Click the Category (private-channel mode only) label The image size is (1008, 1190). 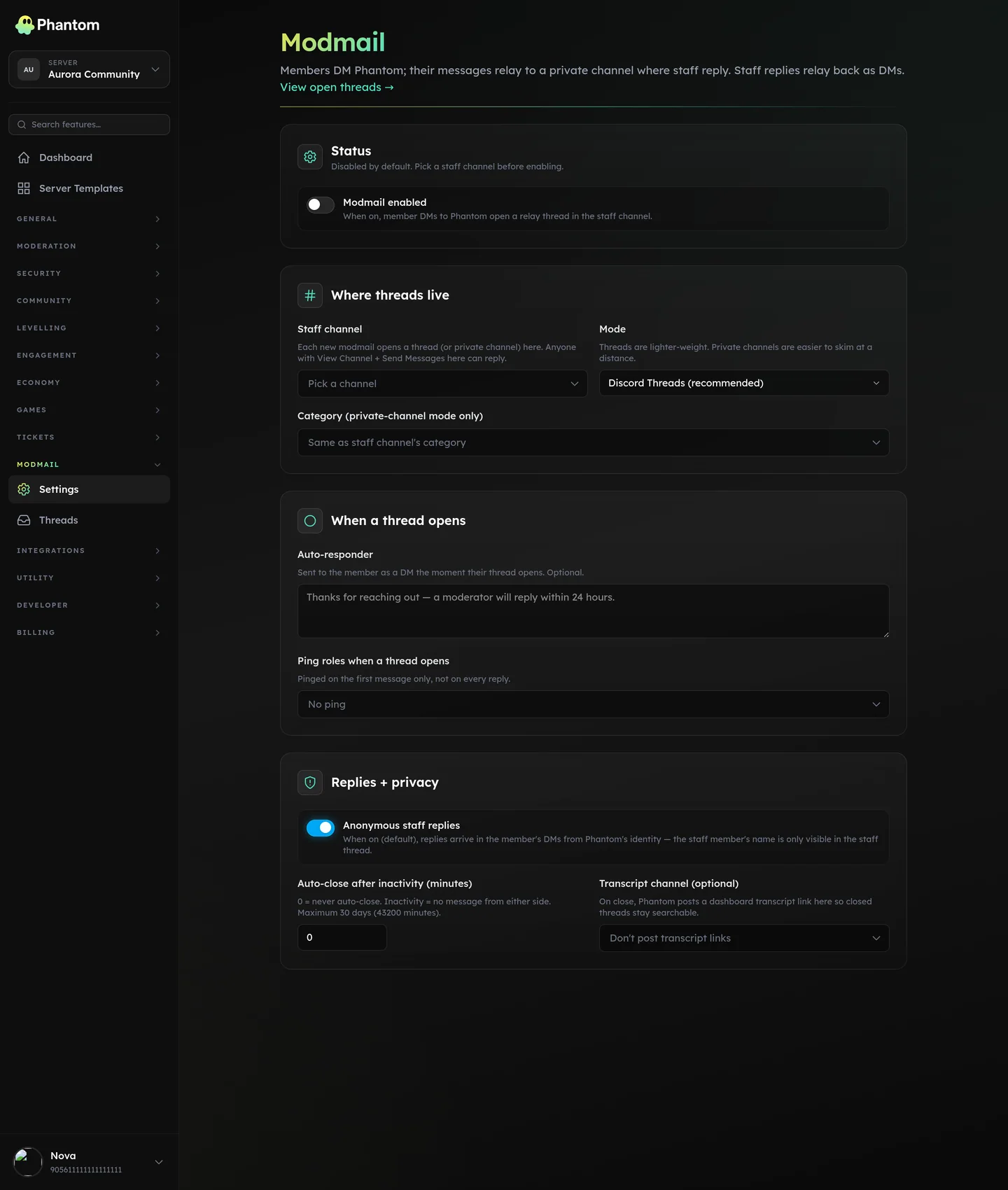click(x=390, y=416)
